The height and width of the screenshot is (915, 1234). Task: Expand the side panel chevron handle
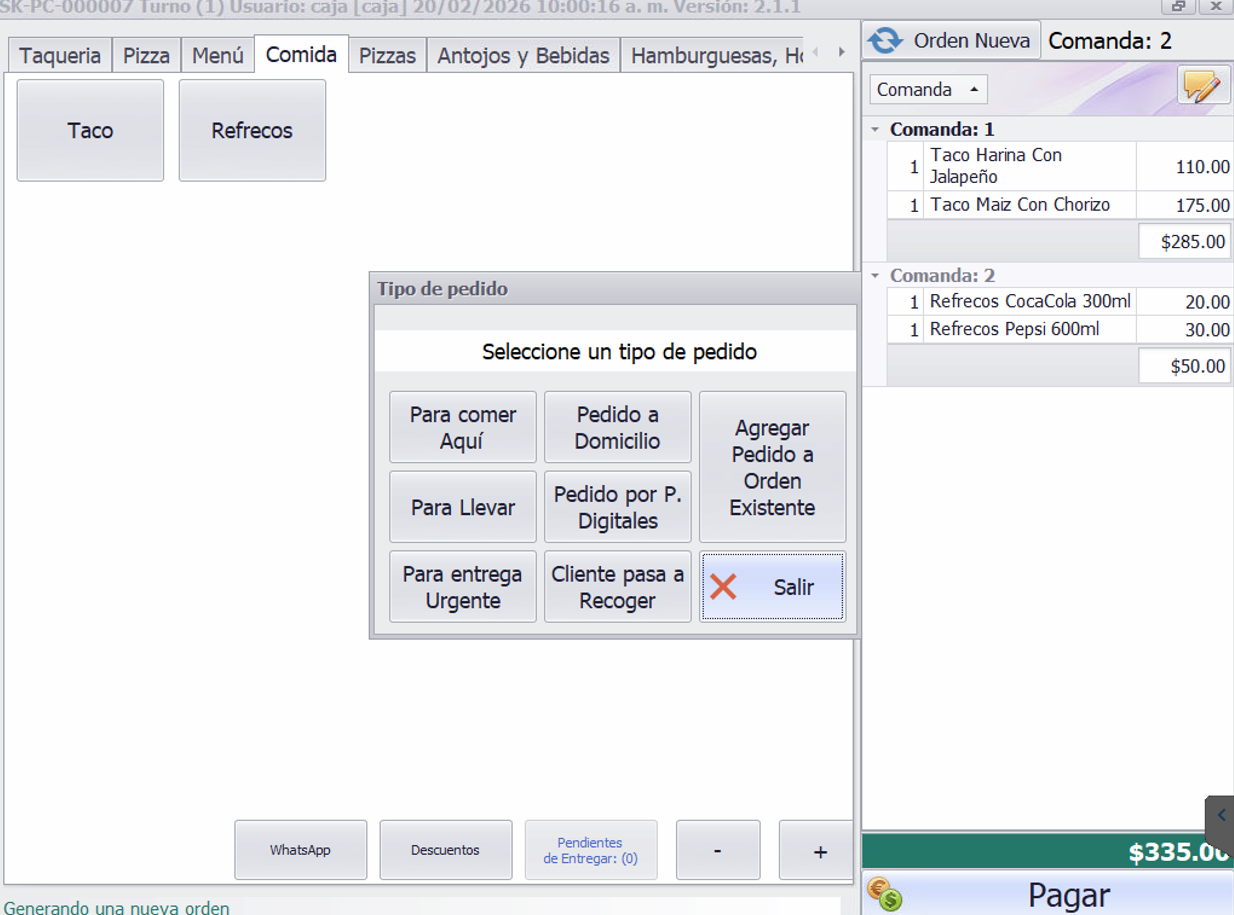(x=1221, y=816)
